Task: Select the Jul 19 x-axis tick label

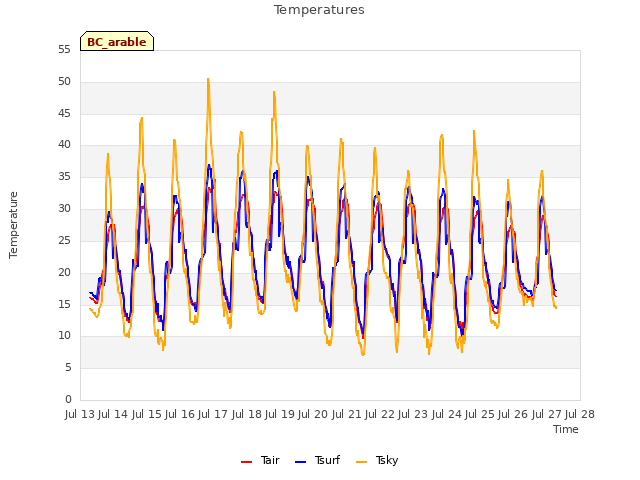Action: click(280, 414)
